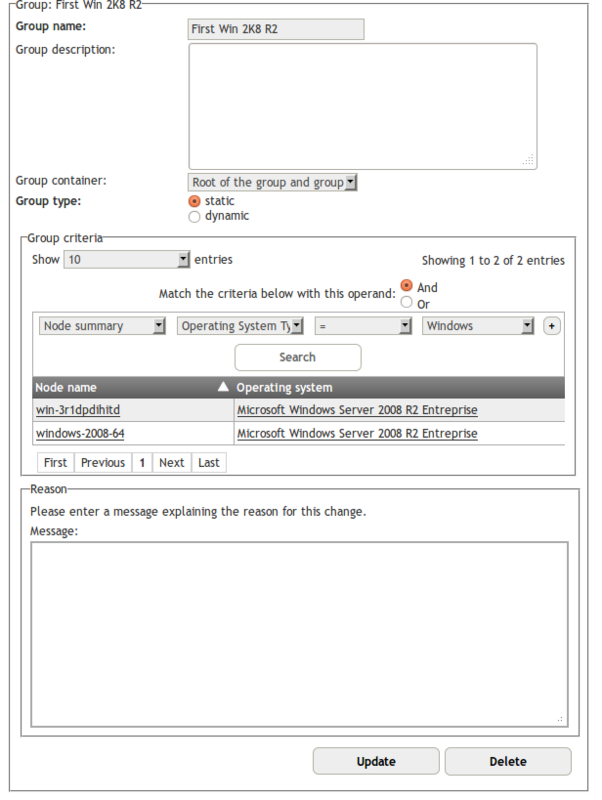
Task: Open OS link for windows-2008-64 row
Action: click(x=357, y=434)
